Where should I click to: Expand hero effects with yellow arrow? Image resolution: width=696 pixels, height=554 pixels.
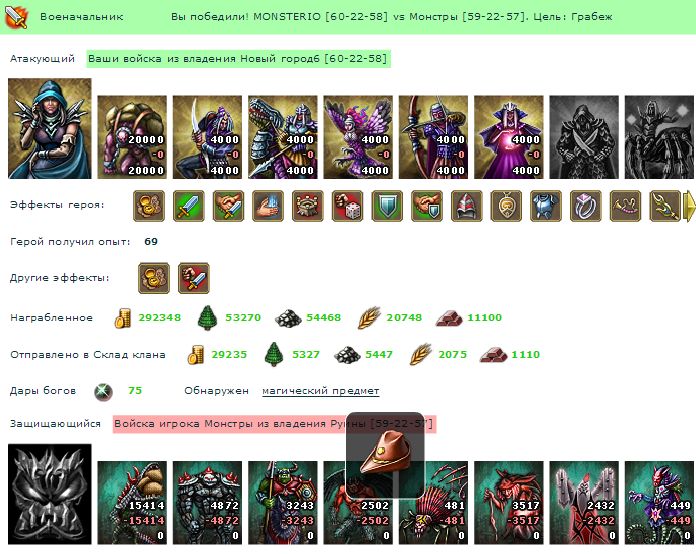coord(689,206)
